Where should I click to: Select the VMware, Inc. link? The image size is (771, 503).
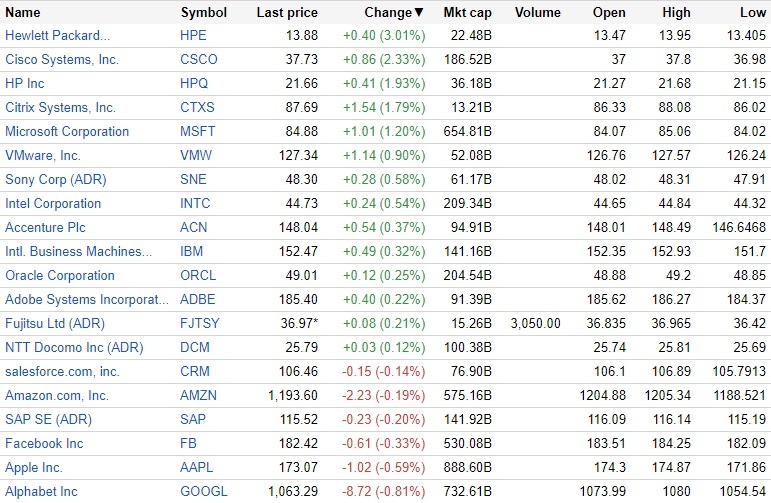[43, 156]
